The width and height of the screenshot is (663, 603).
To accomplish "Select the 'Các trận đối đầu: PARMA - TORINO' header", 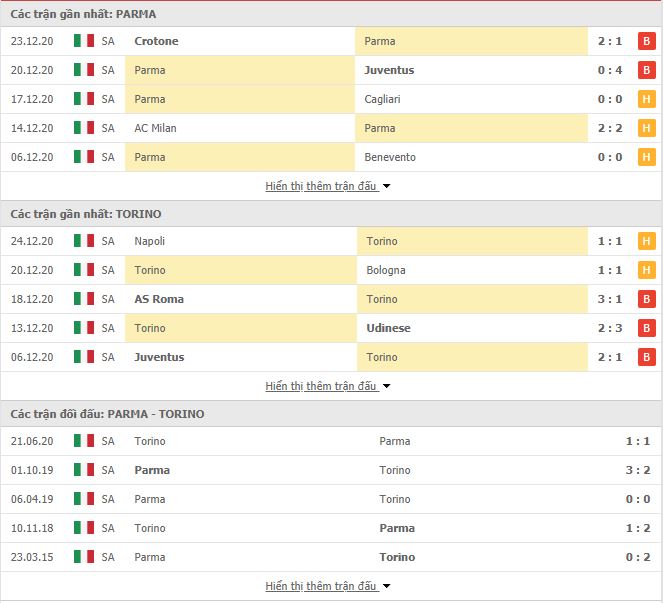I will (107, 414).
